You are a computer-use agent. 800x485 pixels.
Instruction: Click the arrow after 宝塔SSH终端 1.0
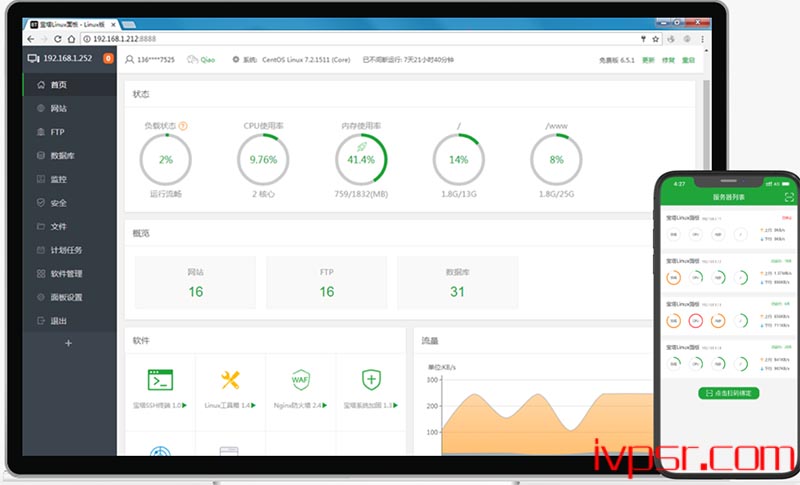coord(185,405)
